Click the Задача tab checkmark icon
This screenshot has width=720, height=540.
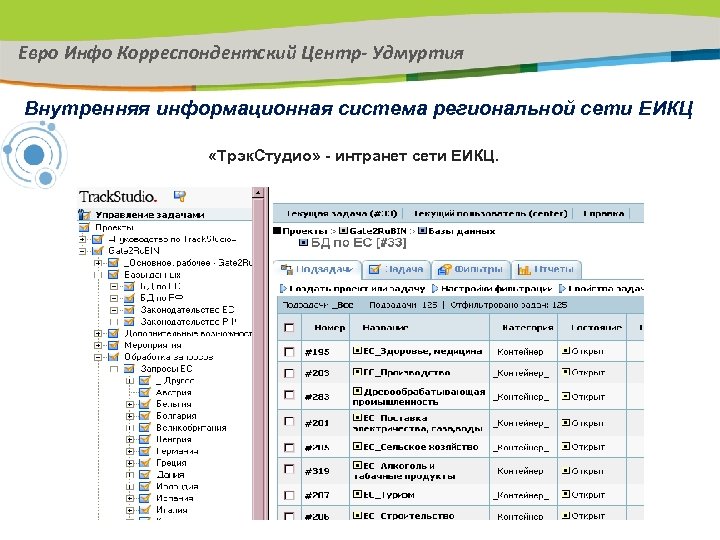375,270
